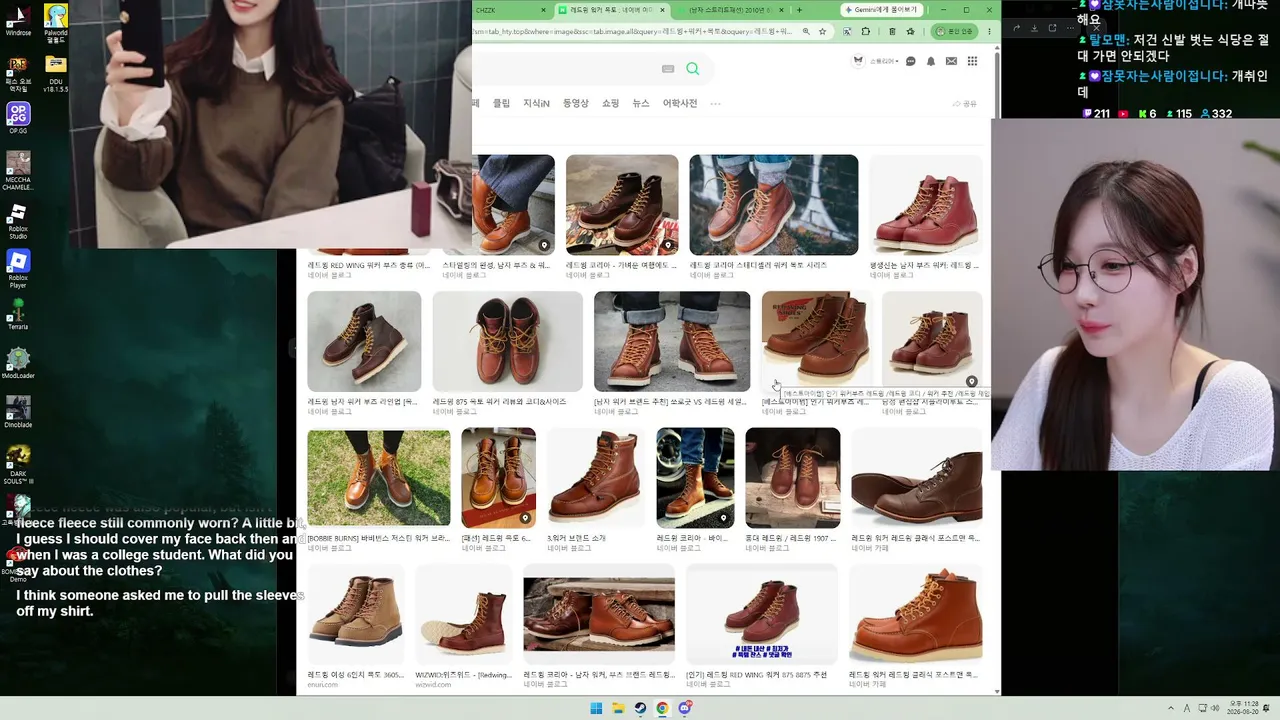Open Steam from taskbar
Image resolution: width=1280 pixels, height=720 pixels.
640,708
